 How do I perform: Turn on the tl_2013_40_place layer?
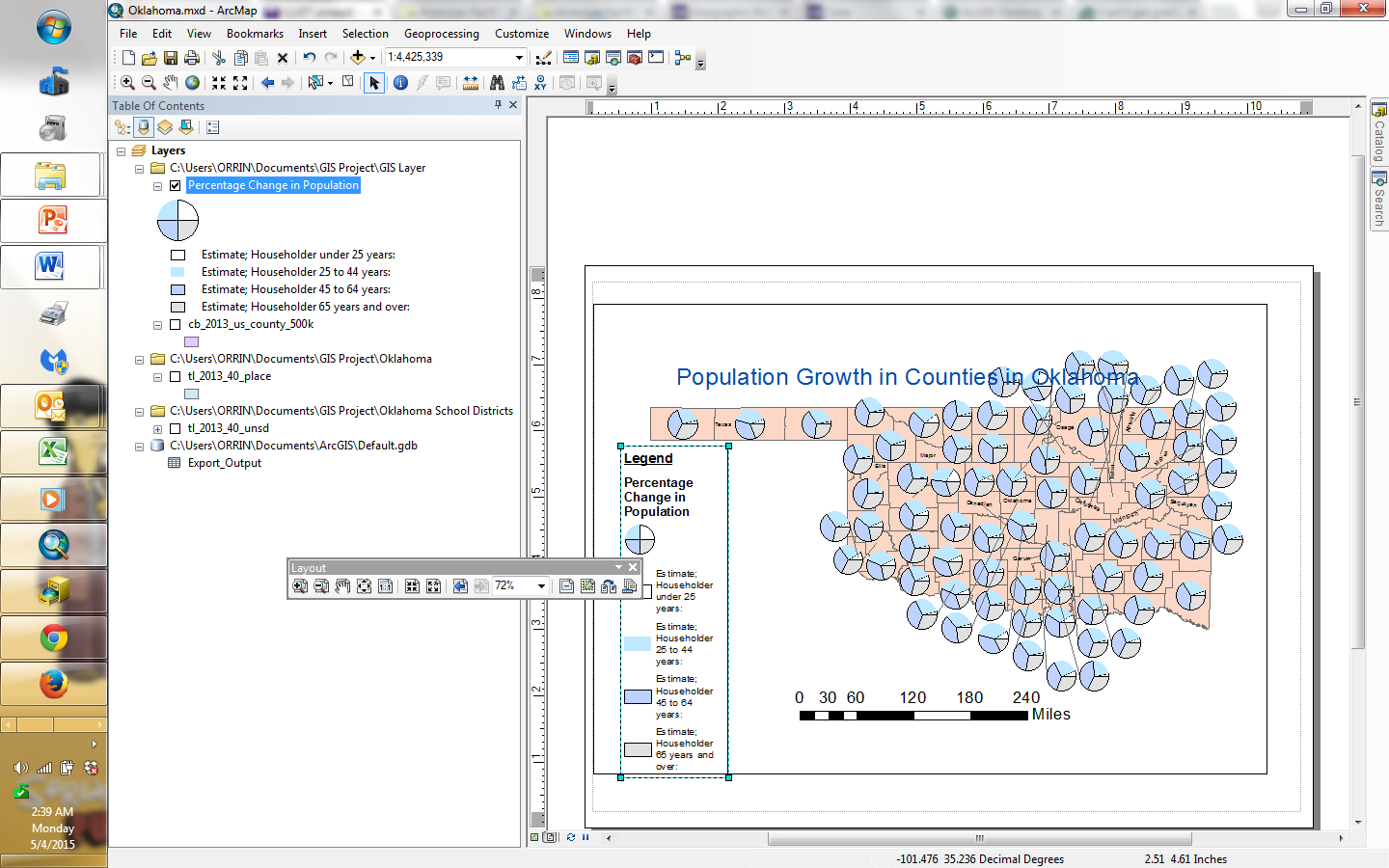[175, 377]
